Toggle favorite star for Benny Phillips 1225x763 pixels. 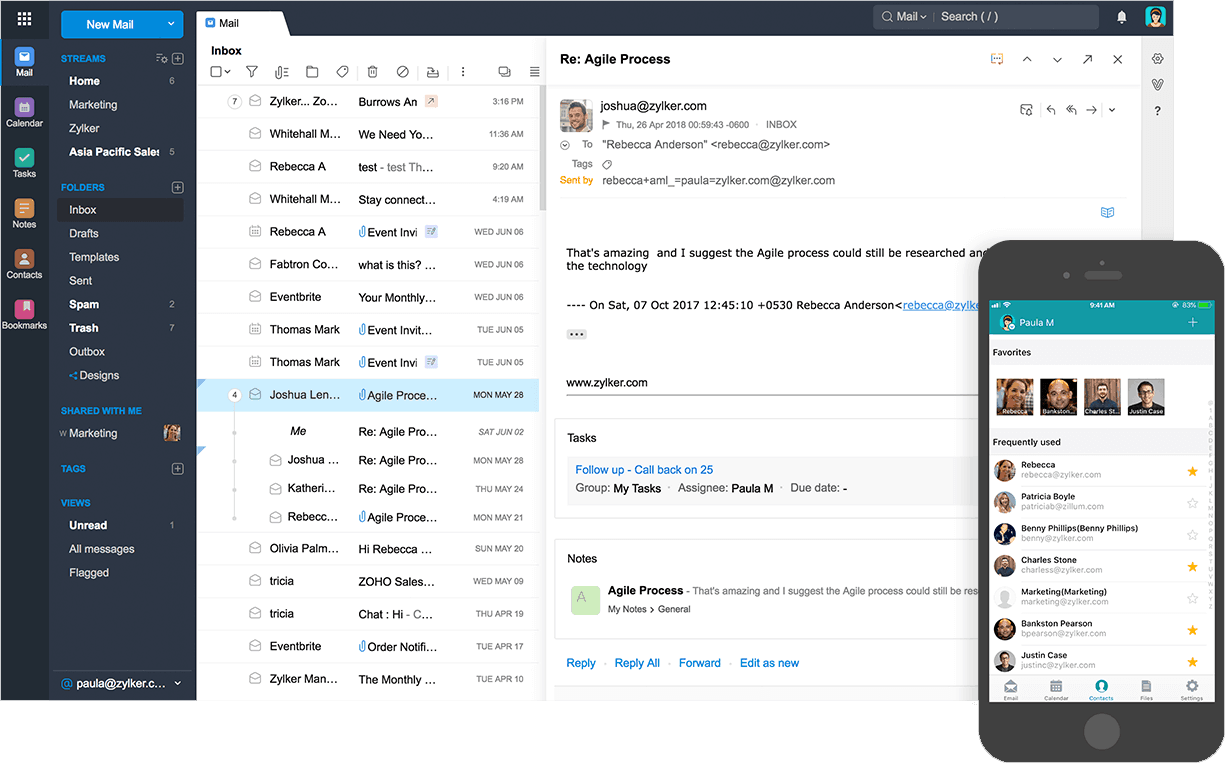[x=1192, y=535]
